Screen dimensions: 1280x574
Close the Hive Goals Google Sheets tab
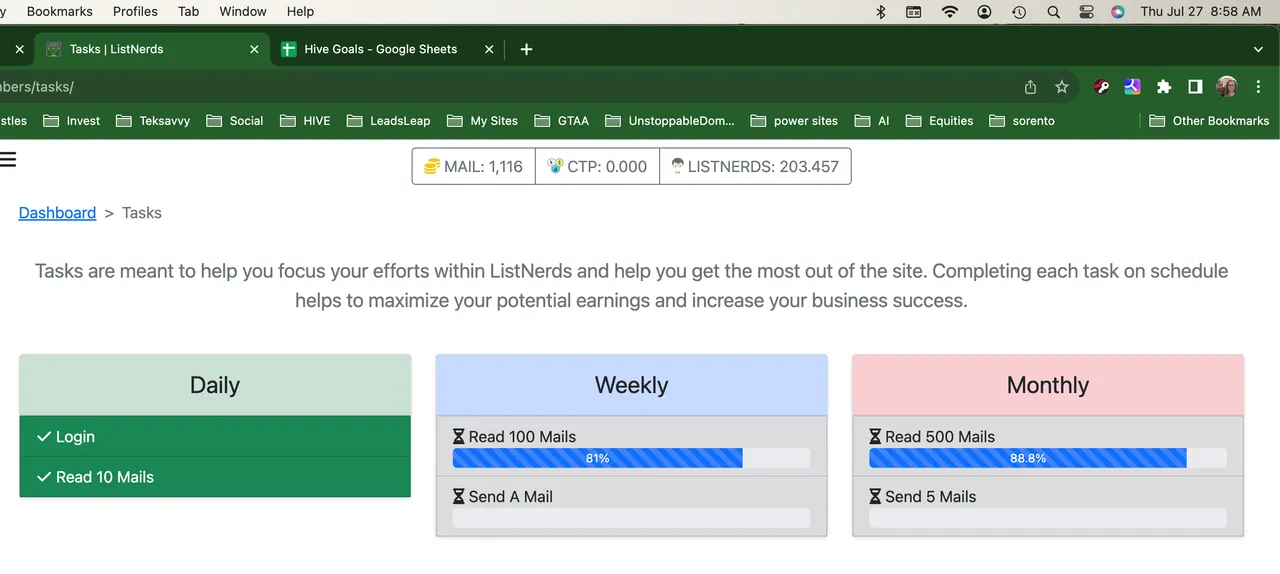click(489, 49)
